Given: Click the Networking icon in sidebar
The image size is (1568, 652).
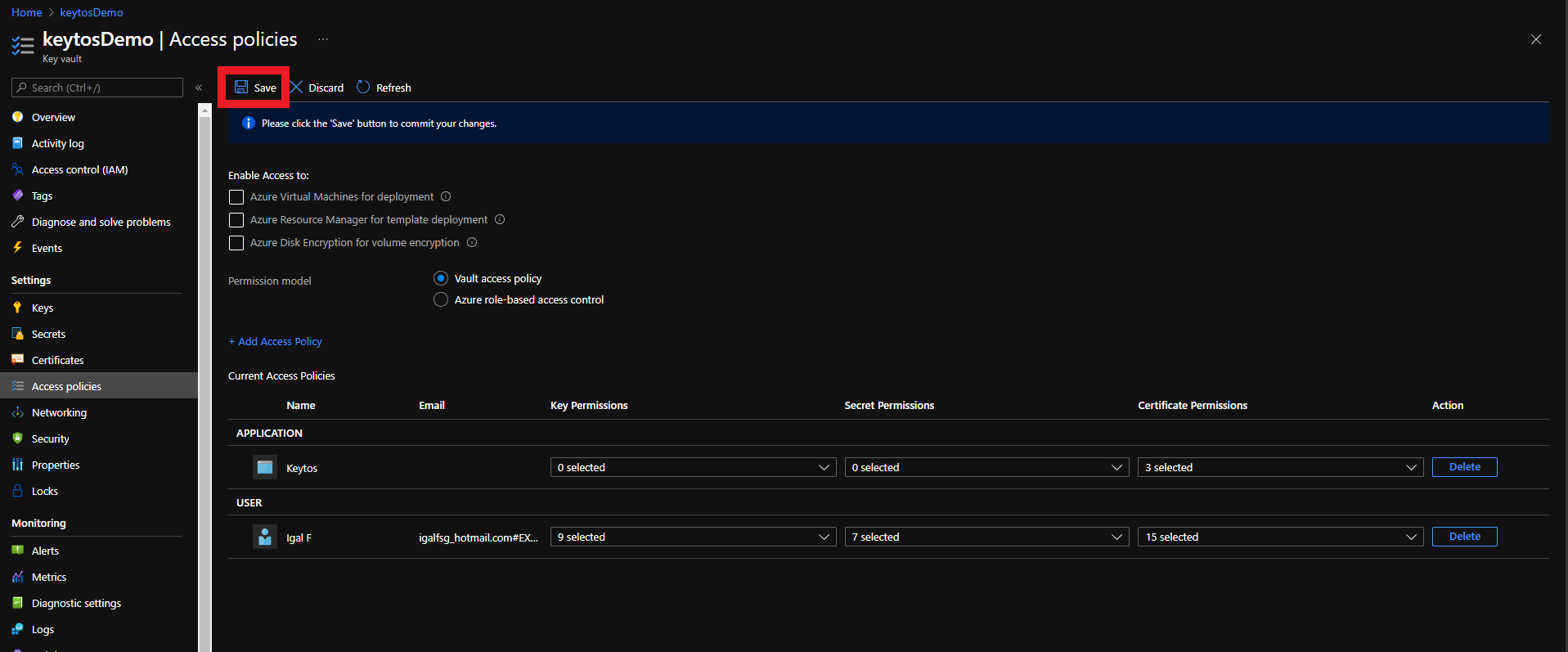Looking at the screenshot, I should [x=17, y=412].
